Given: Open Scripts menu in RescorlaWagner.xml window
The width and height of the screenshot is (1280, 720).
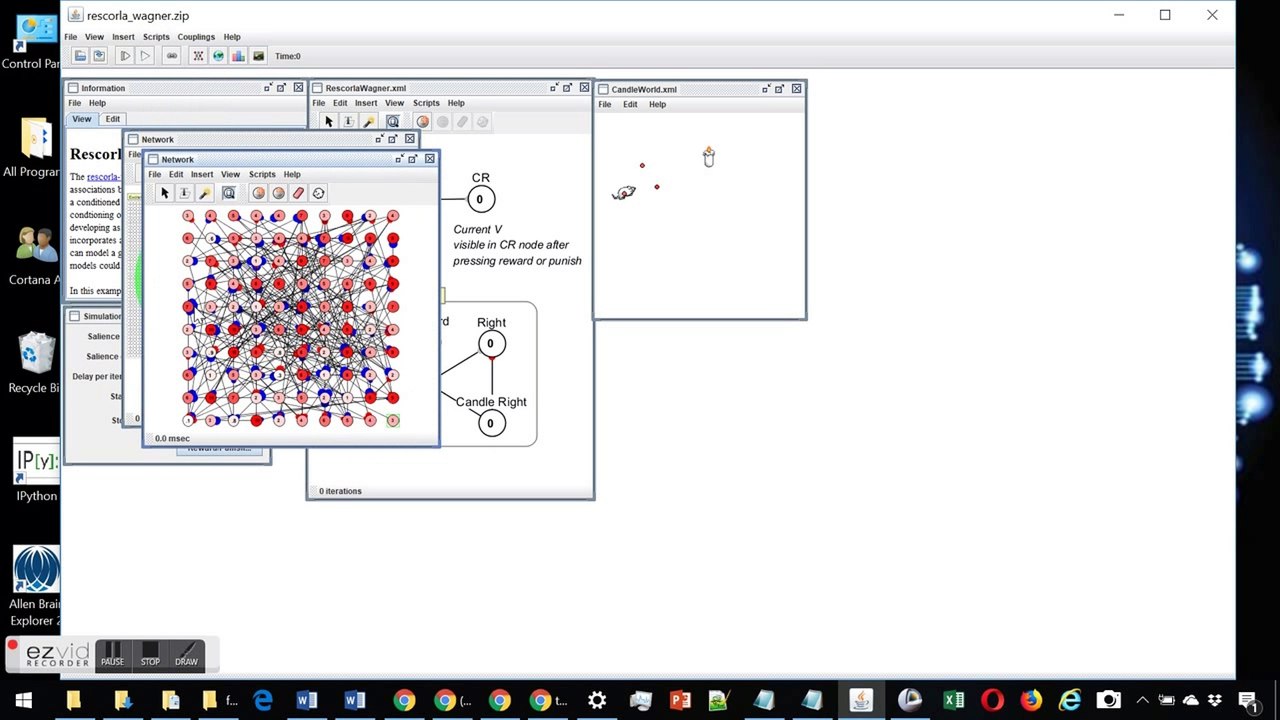Looking at the screenshot, I should 426,103.
